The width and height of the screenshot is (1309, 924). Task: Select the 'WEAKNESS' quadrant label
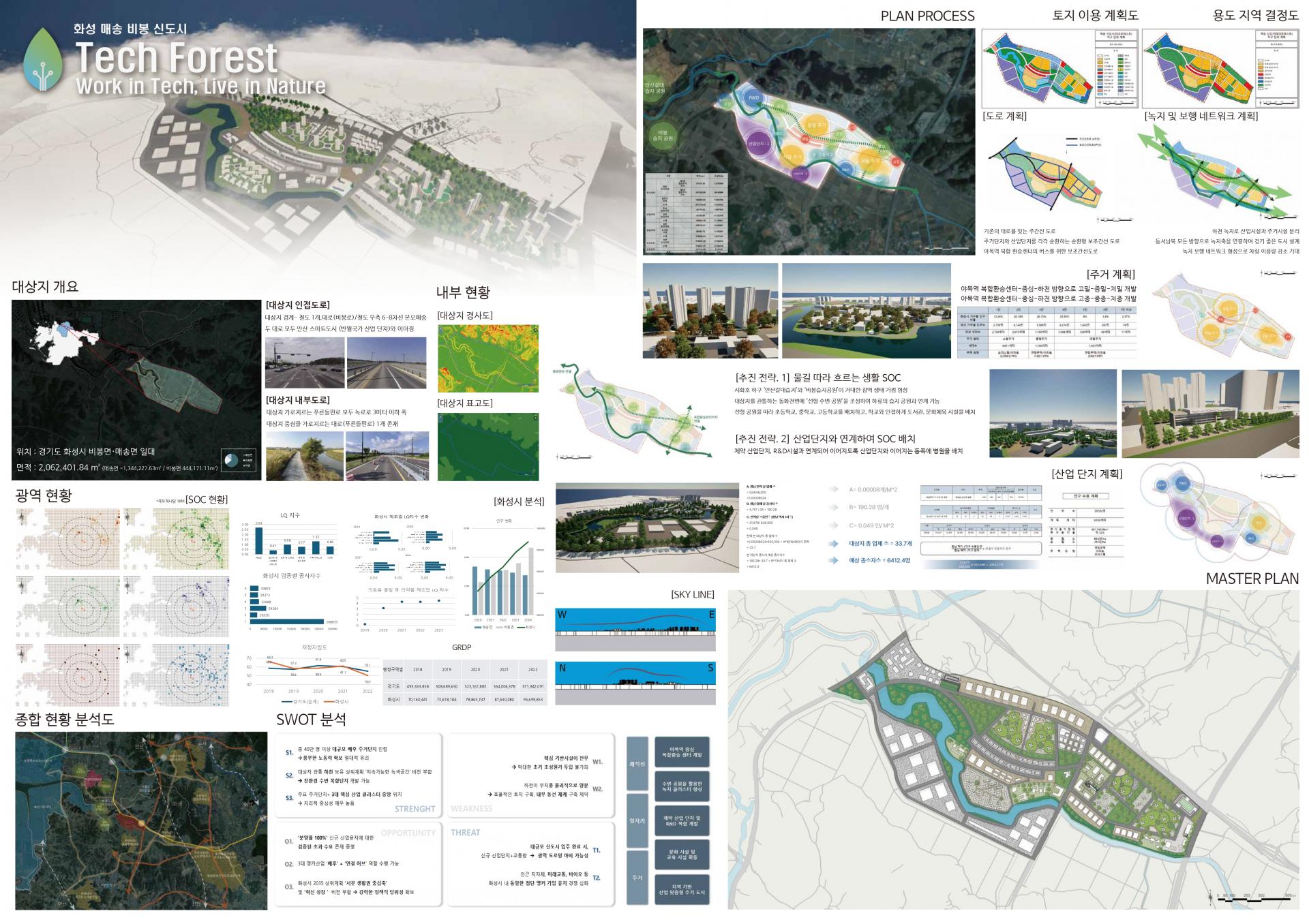click(x=471, y=809)
